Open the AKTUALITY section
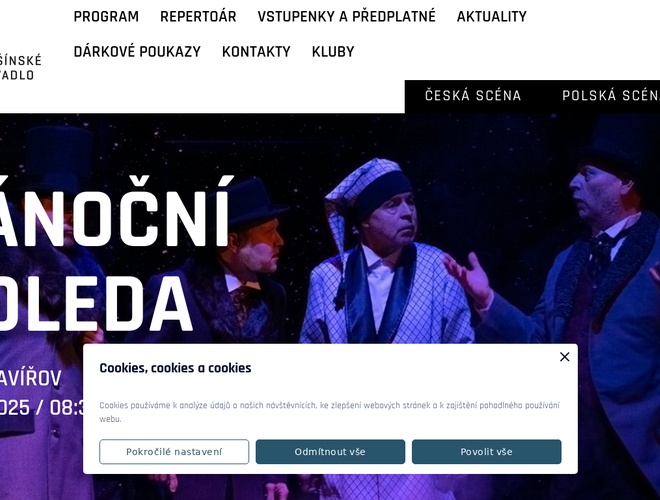The image size is (660, 500). [x=492, y=17]
